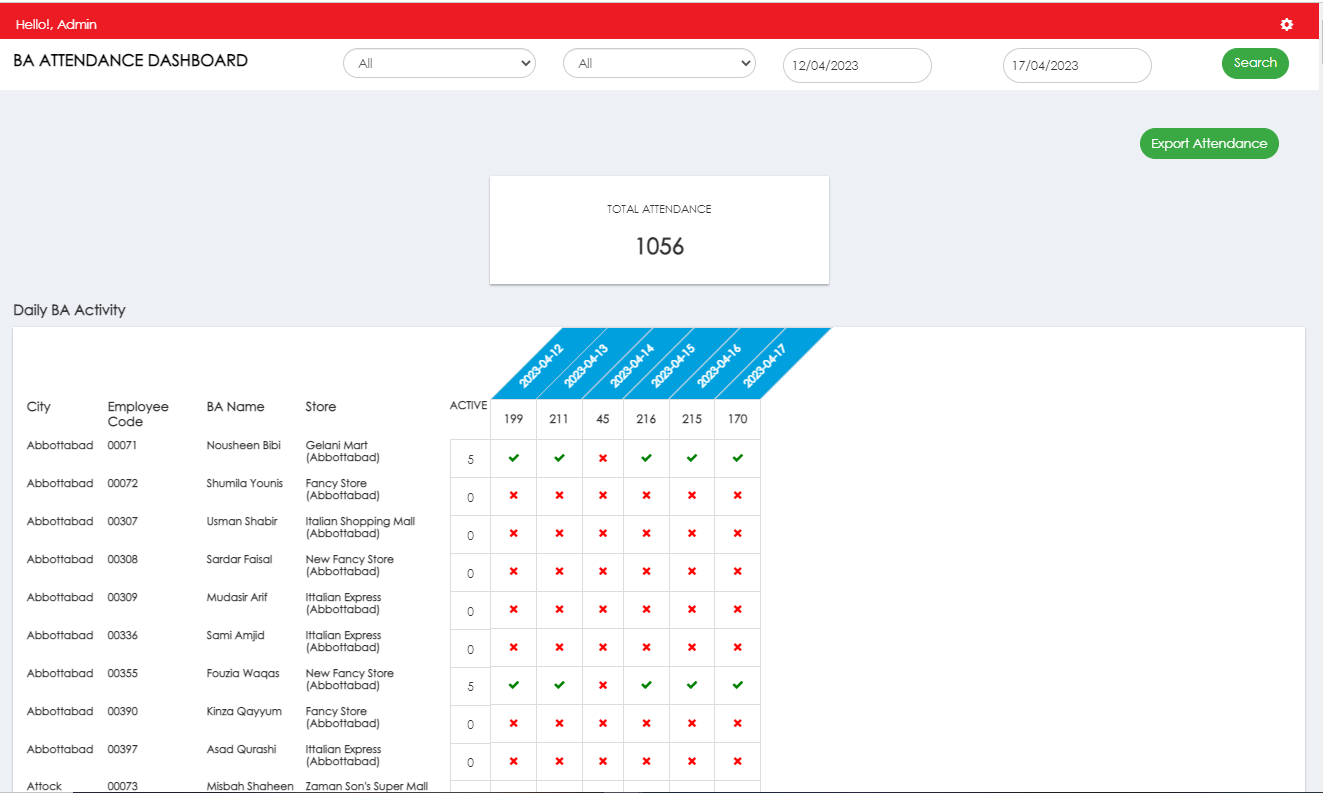
Task: Click the Daily BA Activity heading
Action: 69,310
